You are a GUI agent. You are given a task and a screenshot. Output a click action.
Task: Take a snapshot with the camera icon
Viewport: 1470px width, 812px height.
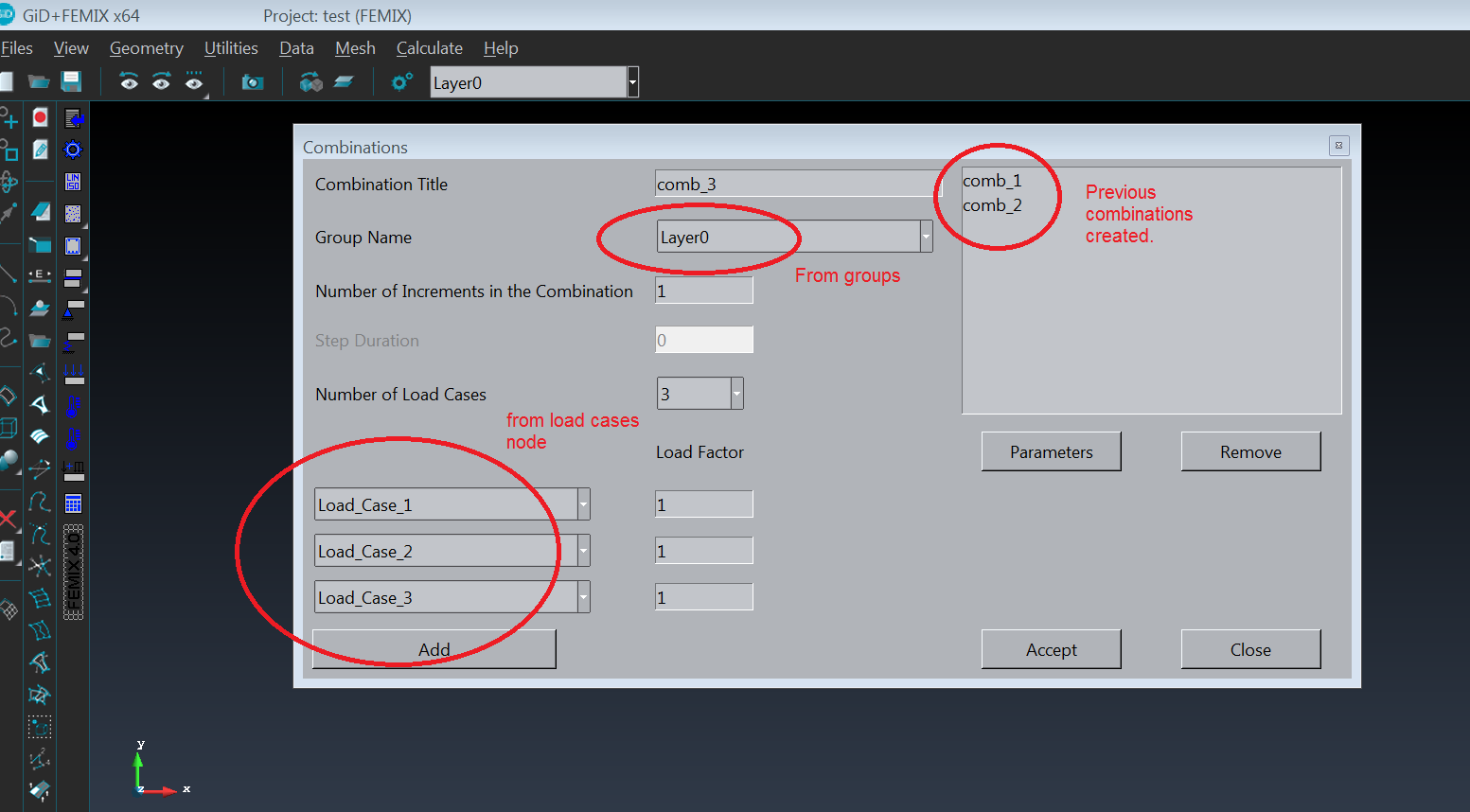point(252,82)
